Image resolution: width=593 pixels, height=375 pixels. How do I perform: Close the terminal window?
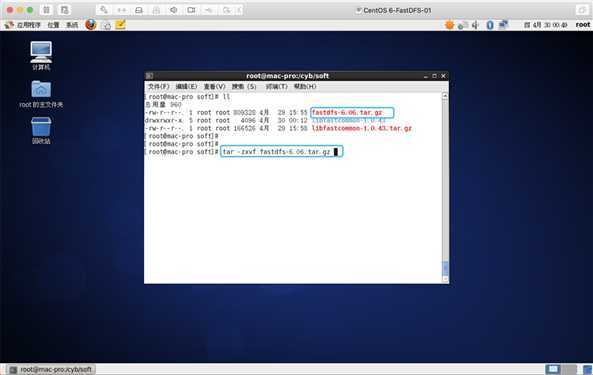[x=443, y=76]
